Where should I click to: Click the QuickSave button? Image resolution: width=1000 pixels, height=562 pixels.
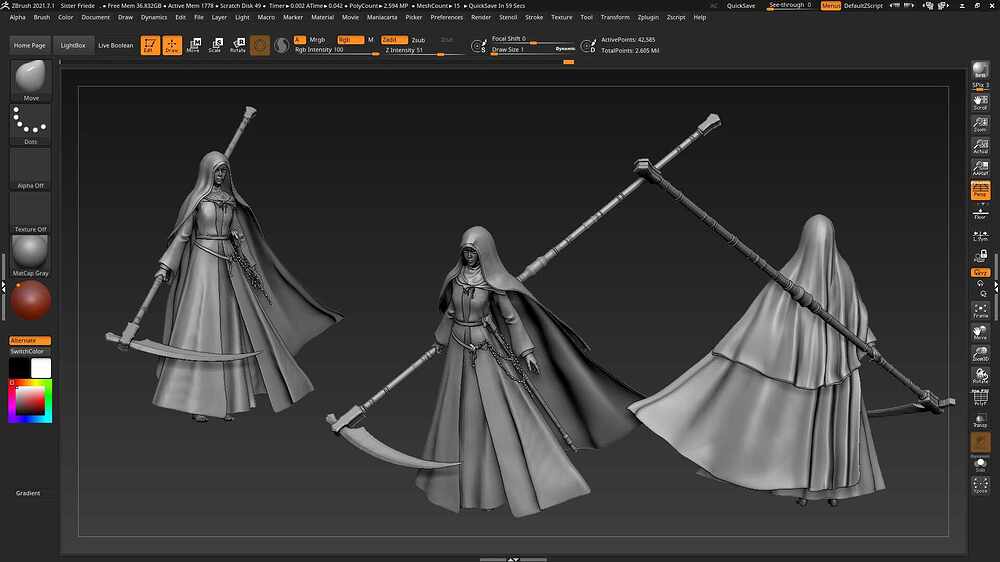click(x=740, y=6)
